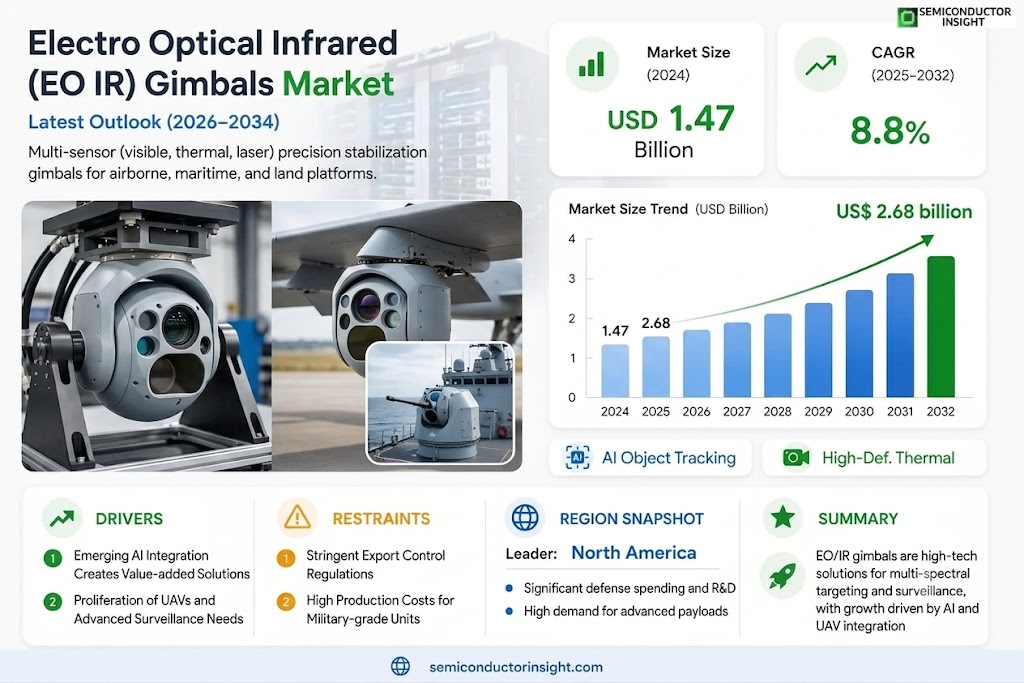Click the globe icon beside website address
Viewport: 1024px width, 683px height.
point(400,666)
